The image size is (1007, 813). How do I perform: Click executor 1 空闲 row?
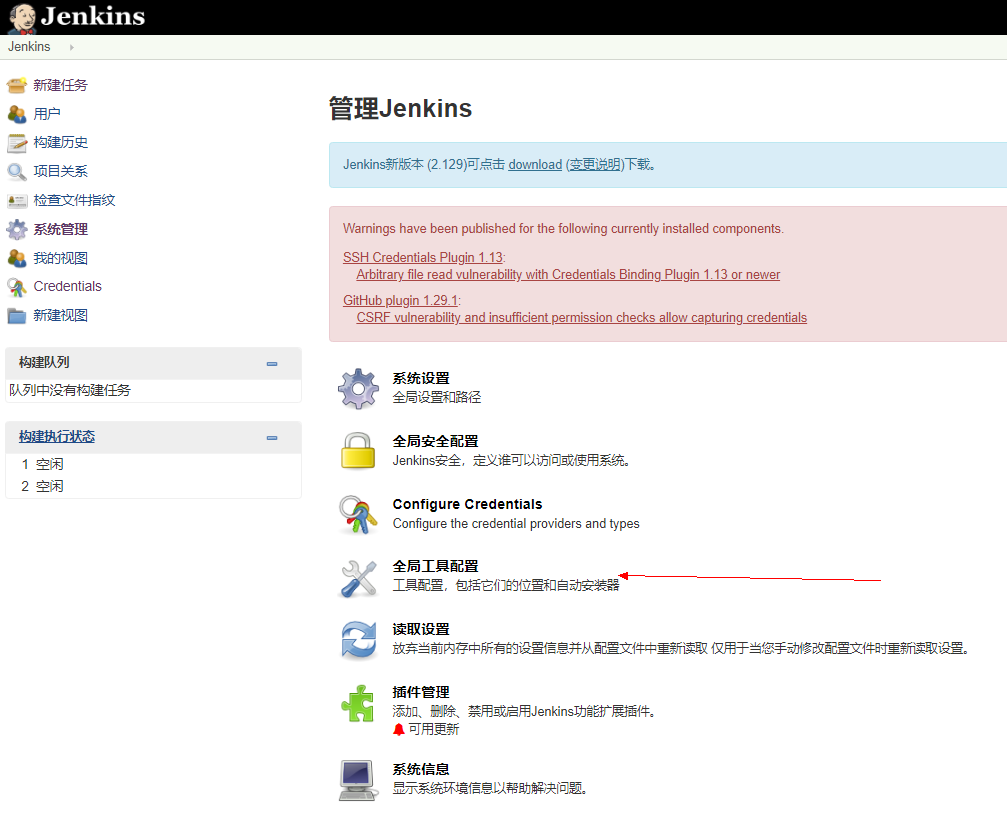click(x=153, y=464)
